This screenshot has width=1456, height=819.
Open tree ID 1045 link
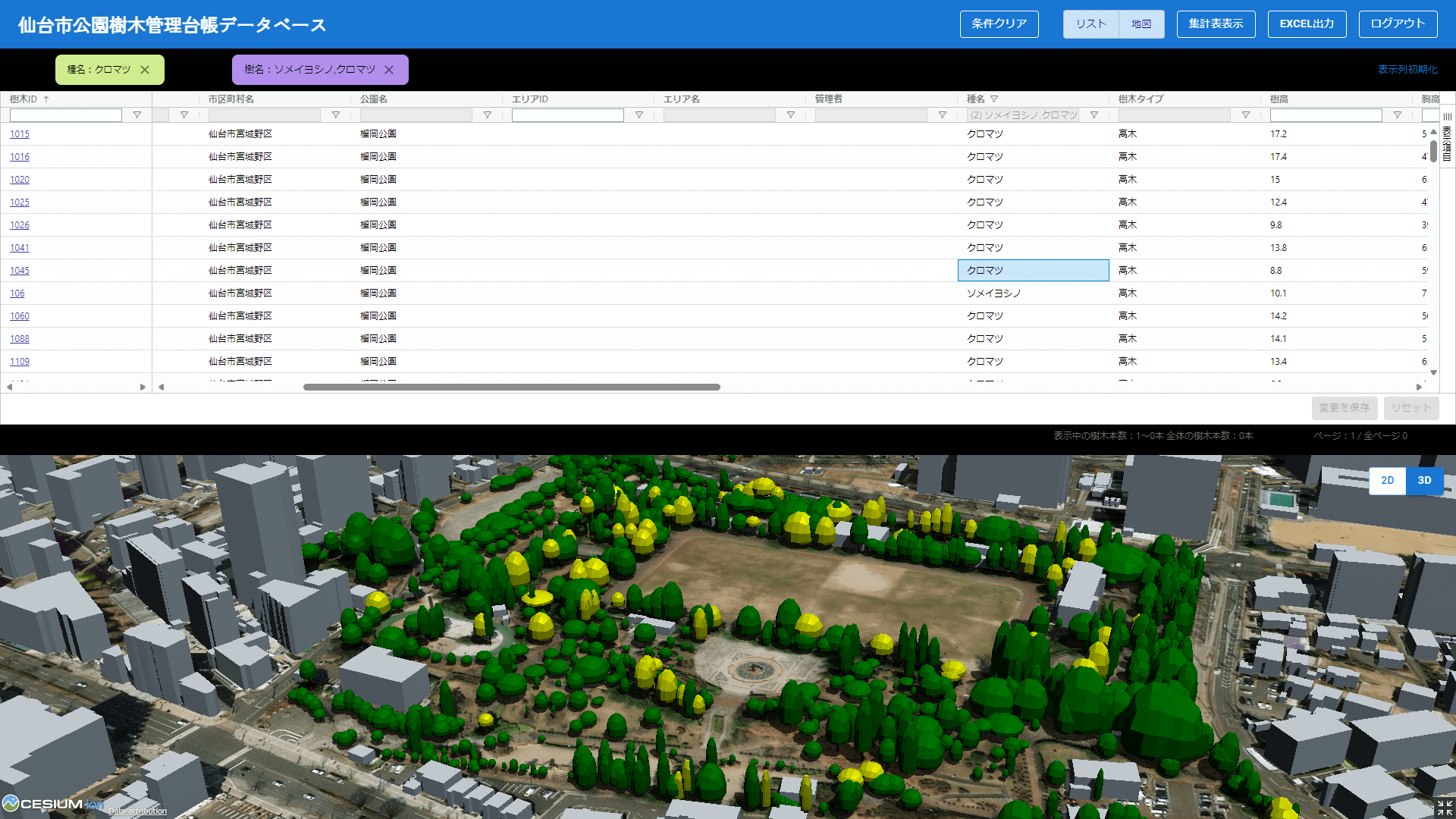(x=20, y=271)
